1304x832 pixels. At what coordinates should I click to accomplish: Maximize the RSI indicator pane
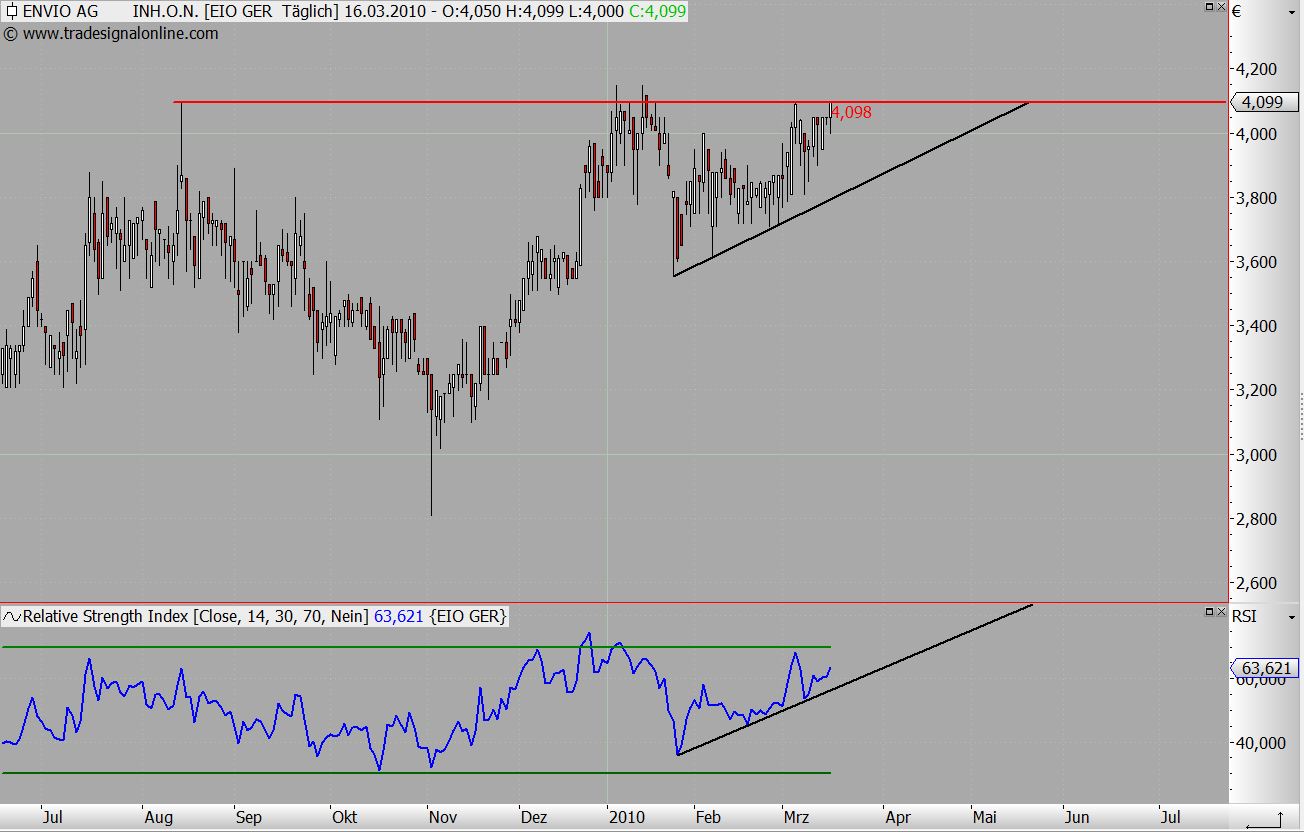(x=1209, y=610)
